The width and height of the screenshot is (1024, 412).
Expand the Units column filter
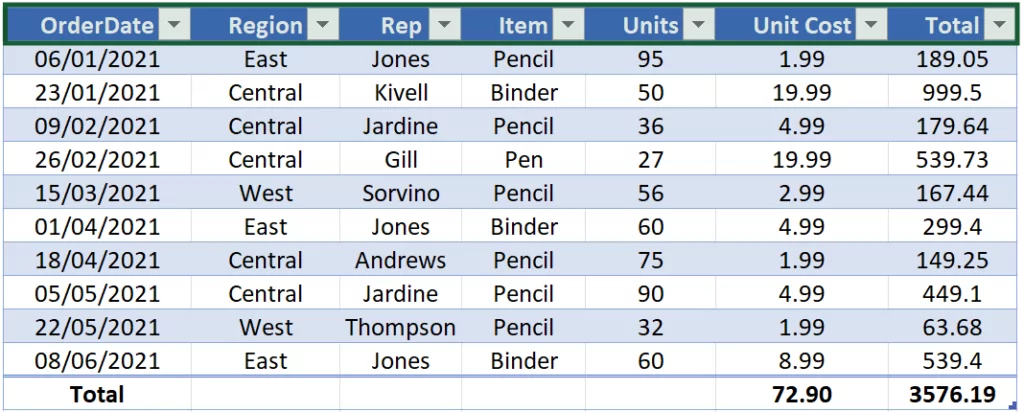pyautogui.click(x=699, y=26)
